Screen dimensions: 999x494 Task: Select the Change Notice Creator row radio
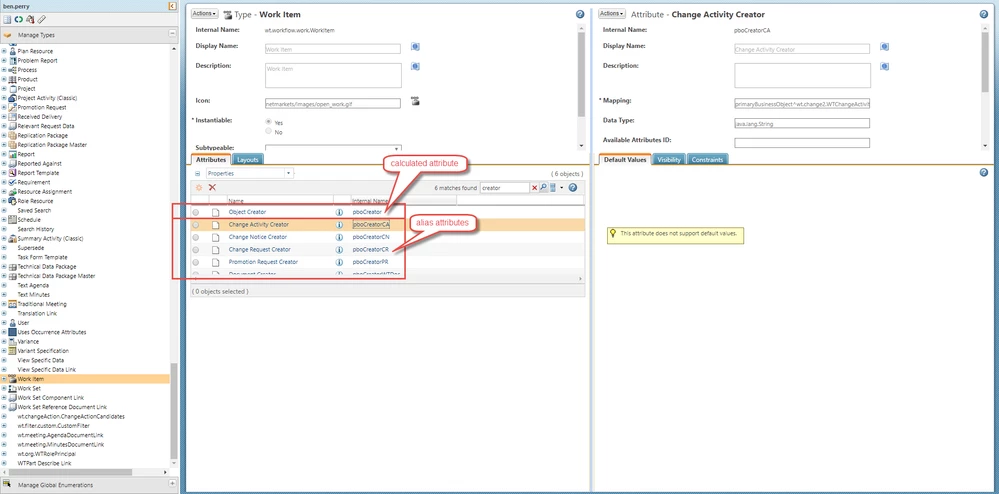coord(196,237)
